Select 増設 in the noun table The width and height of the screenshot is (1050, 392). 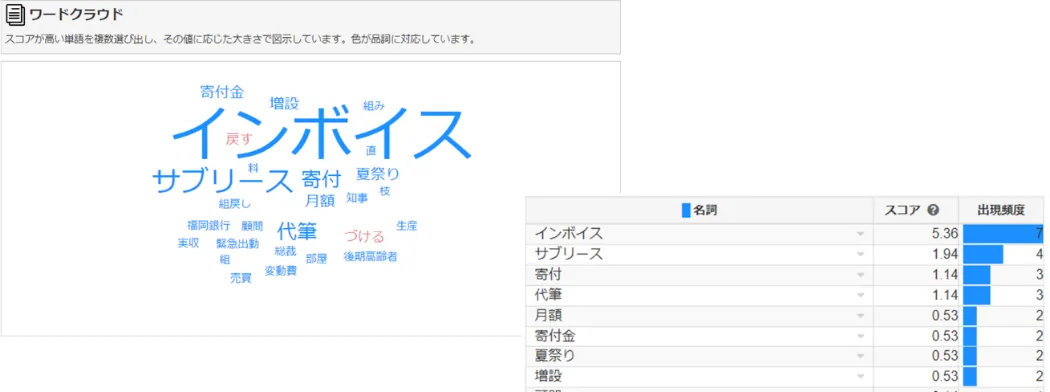point(548,377)
